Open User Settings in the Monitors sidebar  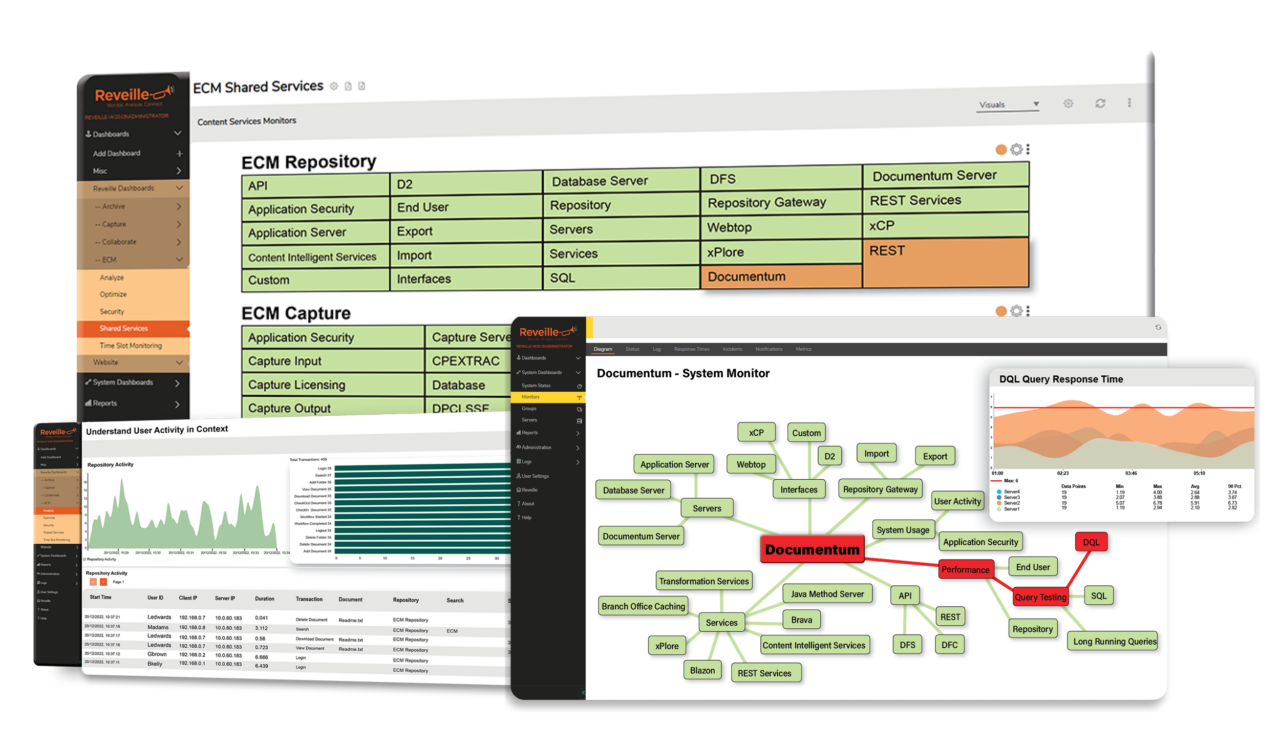click(x=533, y=475)
